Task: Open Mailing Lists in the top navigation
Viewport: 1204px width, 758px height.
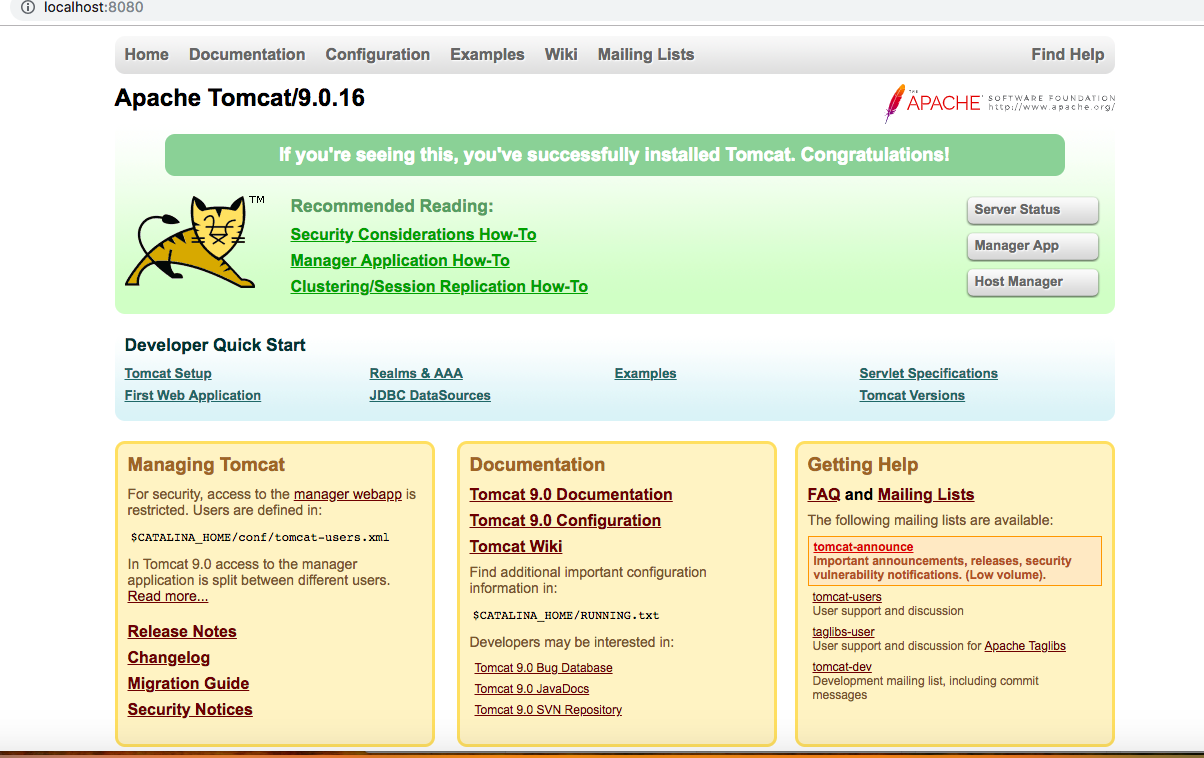Action: coord(646,55)
